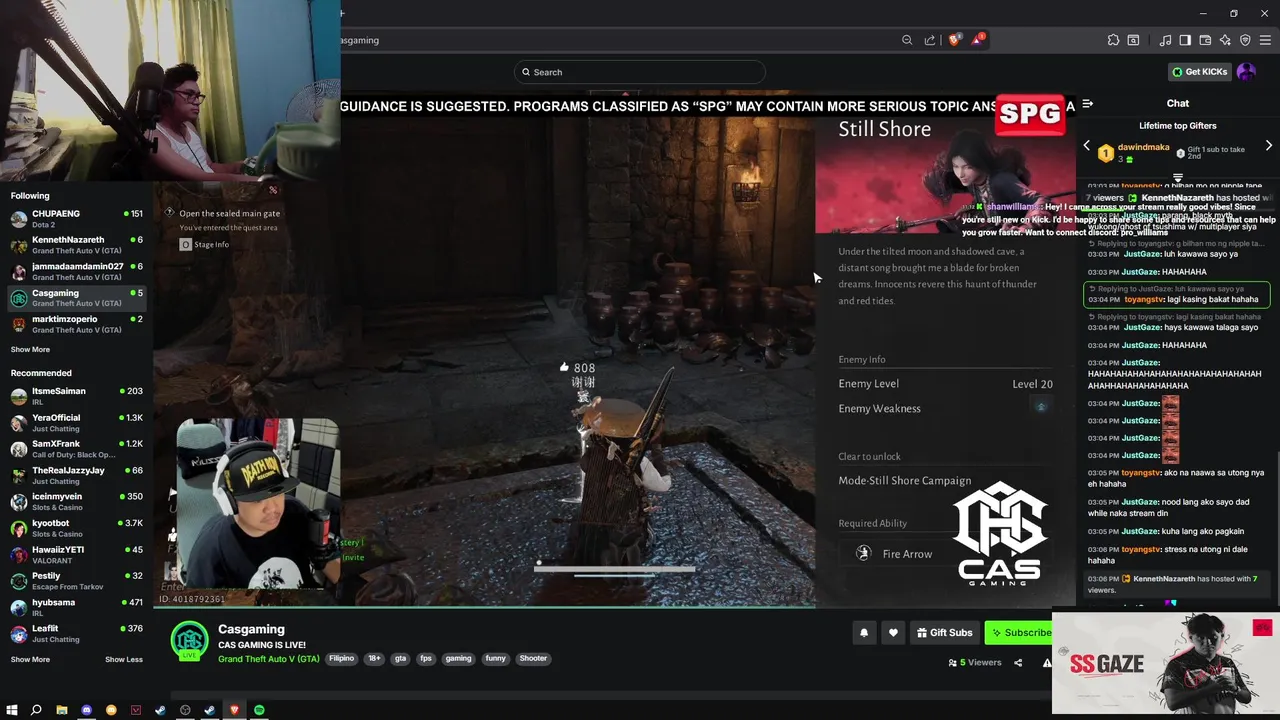
Task: Show next top gifter with right chevron
Action: (x=1269, y=146)
